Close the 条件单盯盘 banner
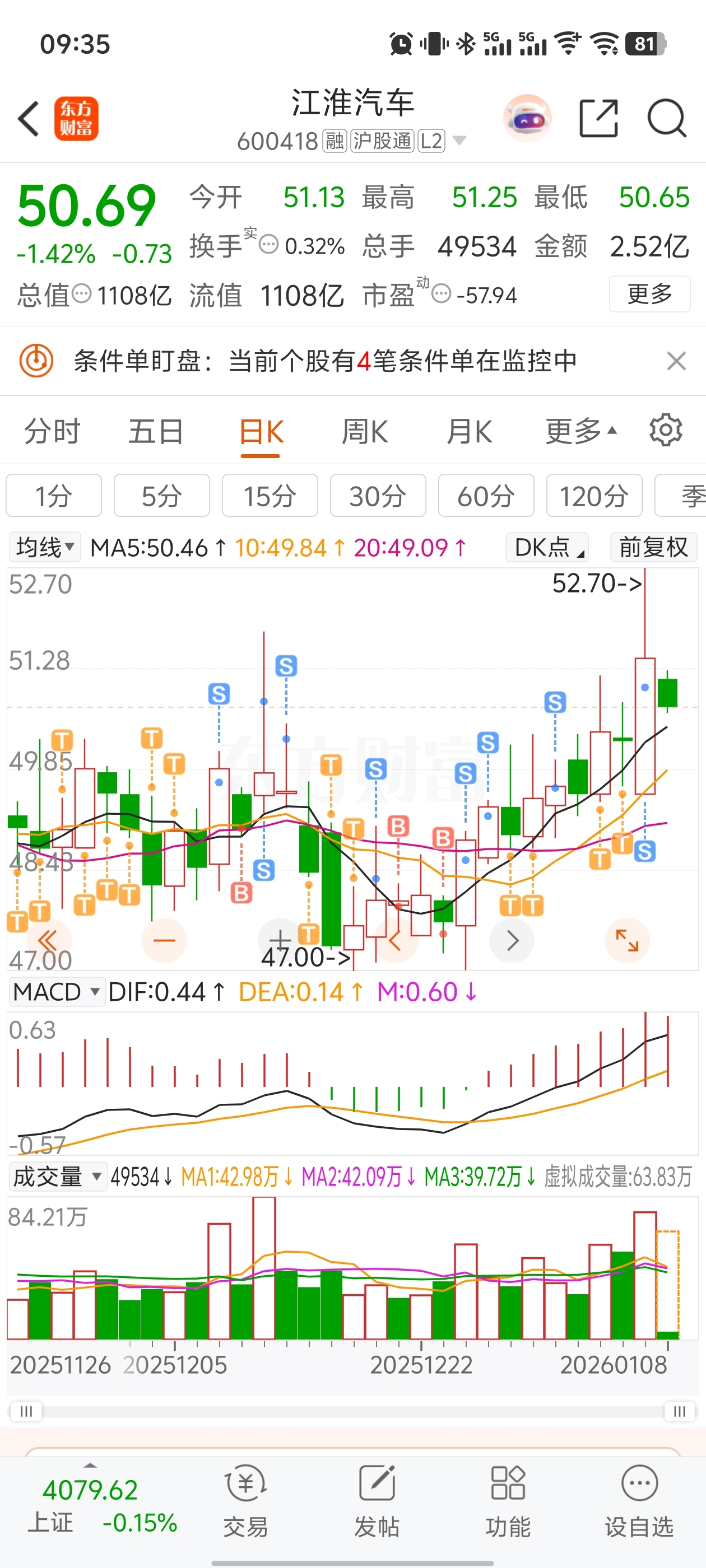The image size is (706, 1568). [x=676, y=361]
